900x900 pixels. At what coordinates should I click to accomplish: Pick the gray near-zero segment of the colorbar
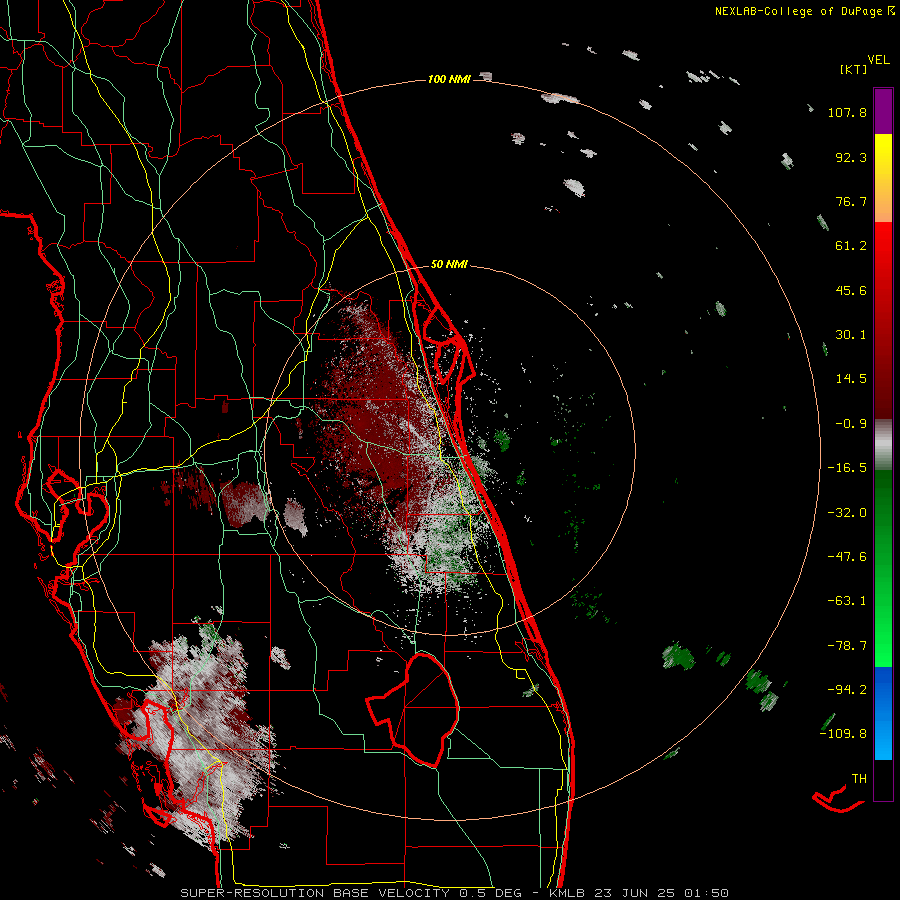click(883, 442)
